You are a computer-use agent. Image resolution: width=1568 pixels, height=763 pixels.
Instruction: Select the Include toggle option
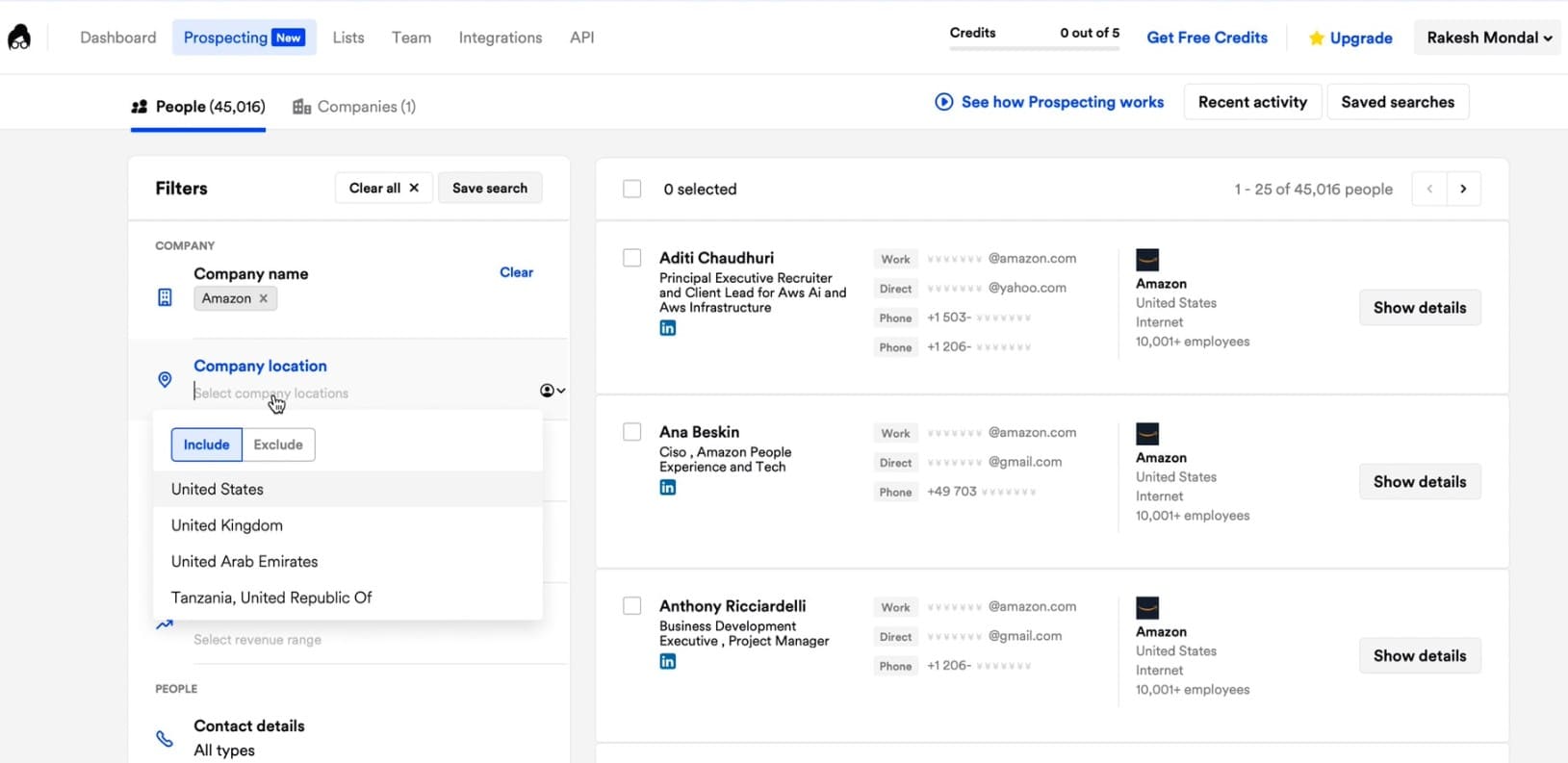207,445
